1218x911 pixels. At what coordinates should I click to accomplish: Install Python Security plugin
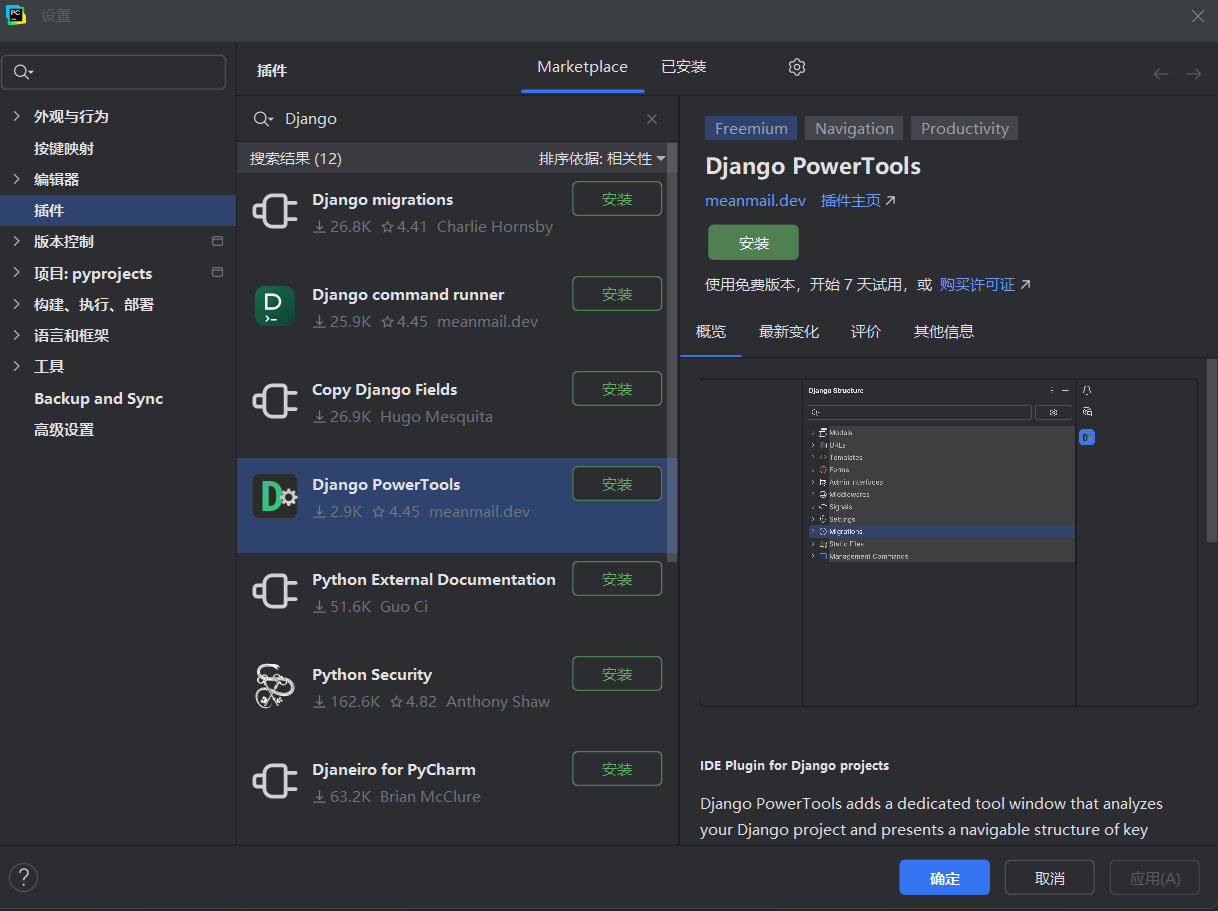pyautogui.click(x=617, y=674)
